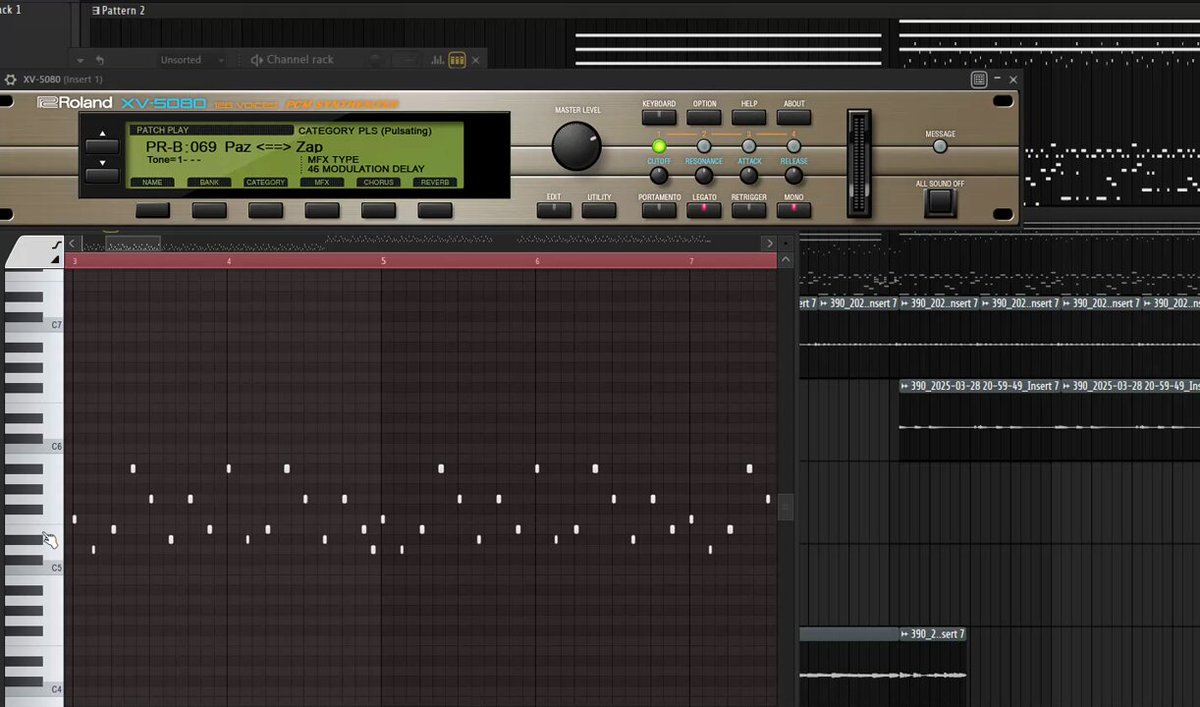Click the vertical level slider on the XV-5080
The height and width of the screenshot is (707, 1200).
[x=859, y=163]
